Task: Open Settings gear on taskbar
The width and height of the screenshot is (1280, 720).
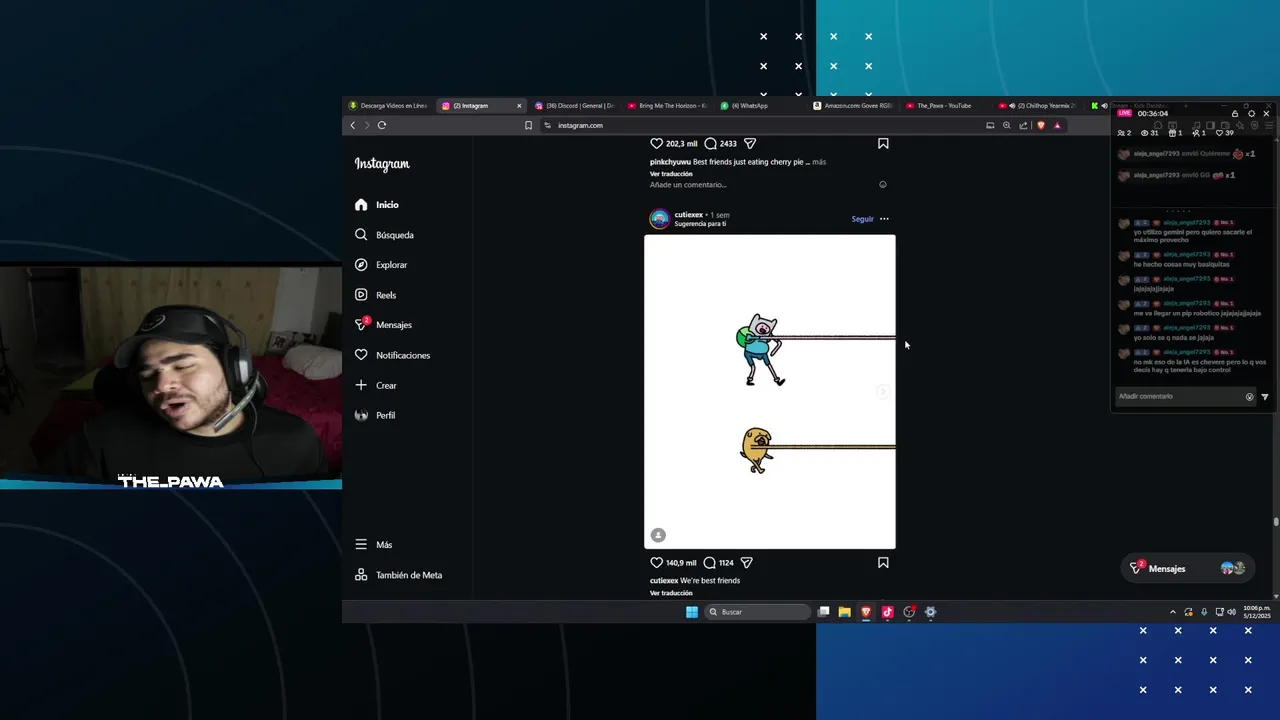Action: pyautogui.click(x=930, y=612)
